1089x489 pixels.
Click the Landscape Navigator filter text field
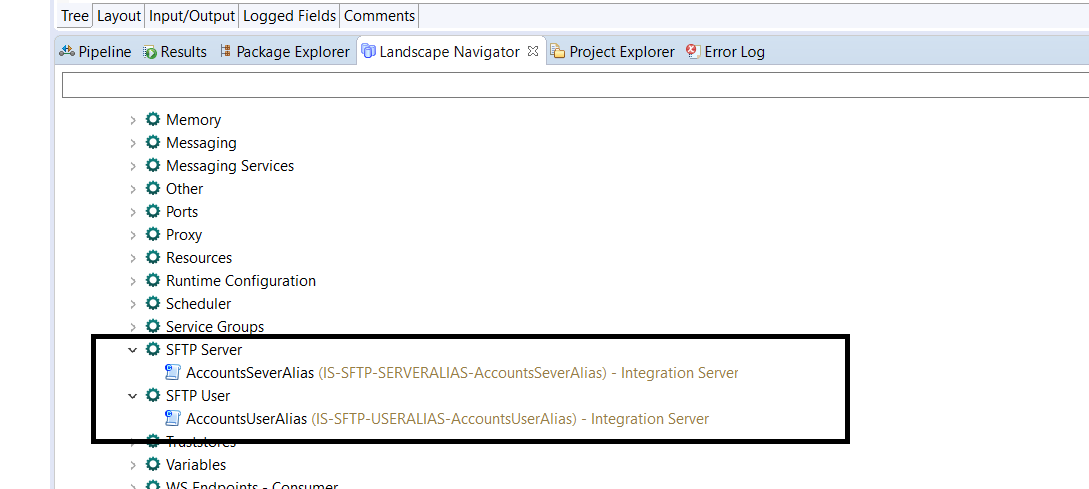tap(570, 86)
